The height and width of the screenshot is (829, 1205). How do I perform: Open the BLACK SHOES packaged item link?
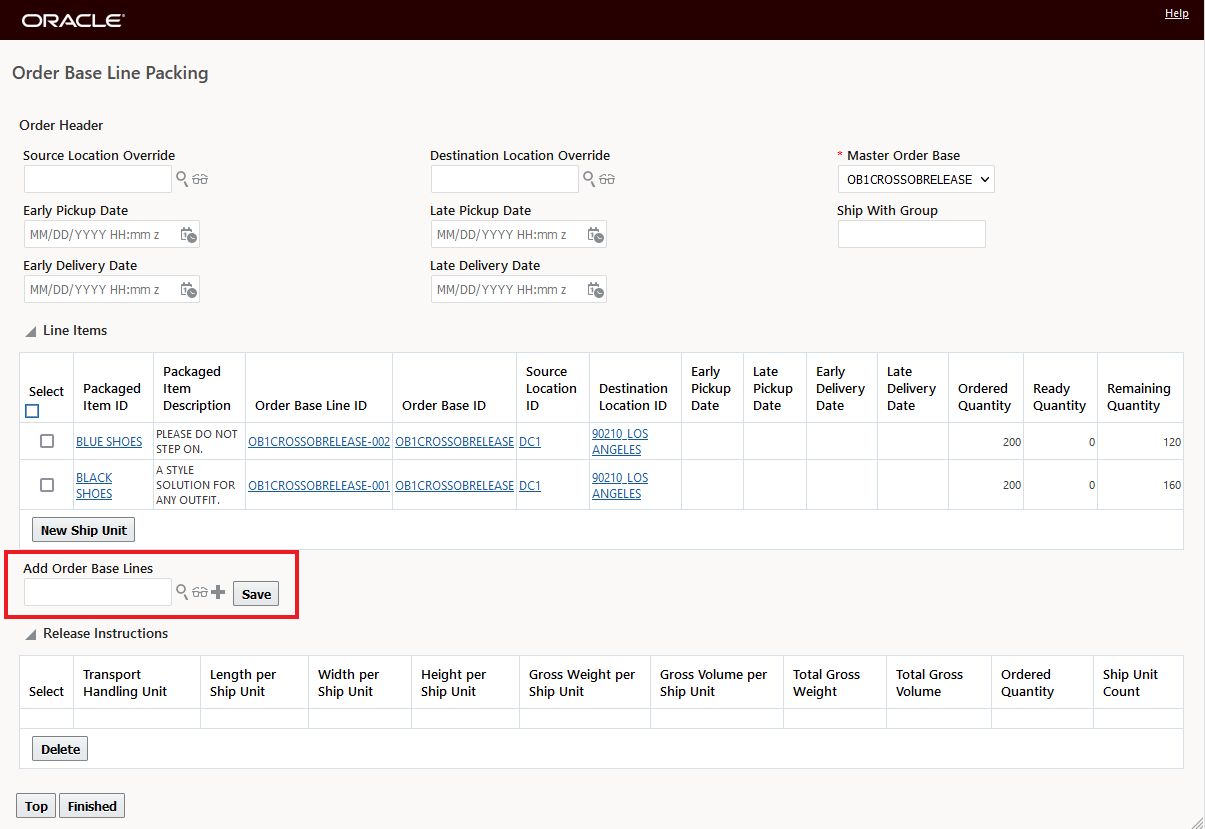(94, 485)
